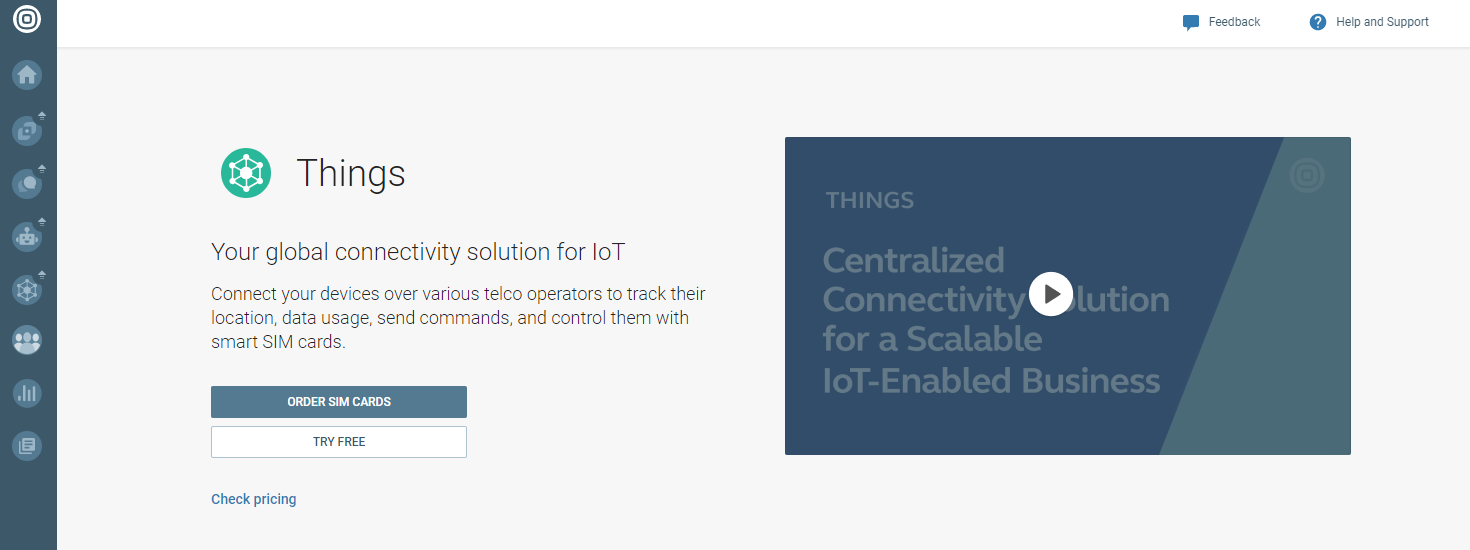Open the Feedback link text

tap(1234, 22)
